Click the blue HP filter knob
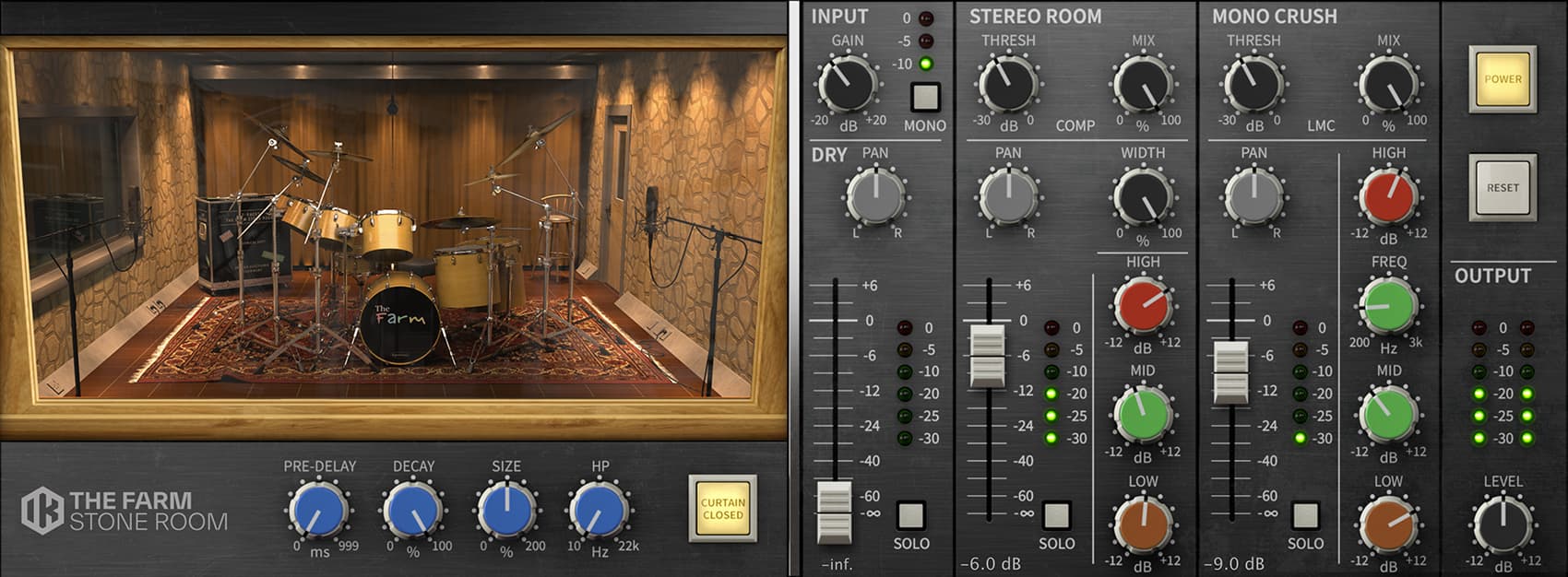 599,511
